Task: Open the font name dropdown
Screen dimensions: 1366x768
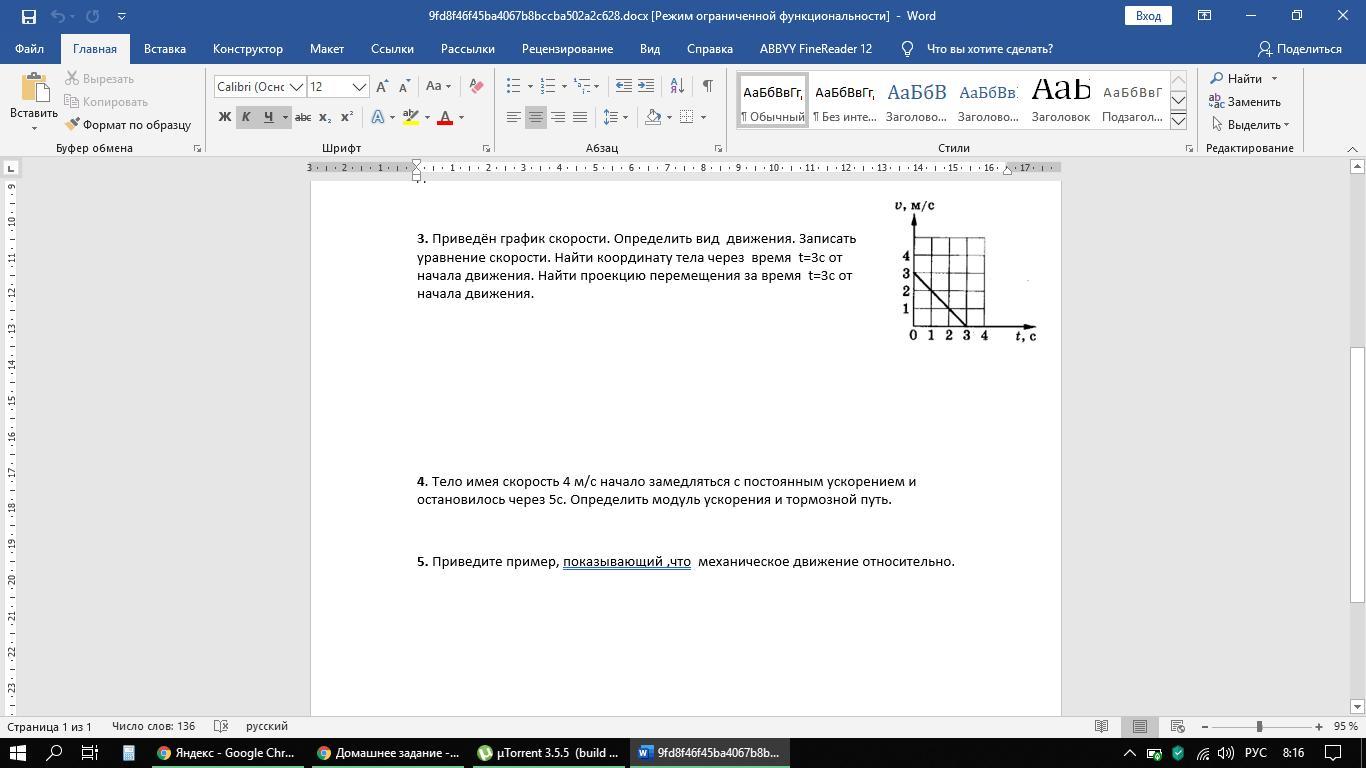Action: pyautogui.click(x=296, y=87)
